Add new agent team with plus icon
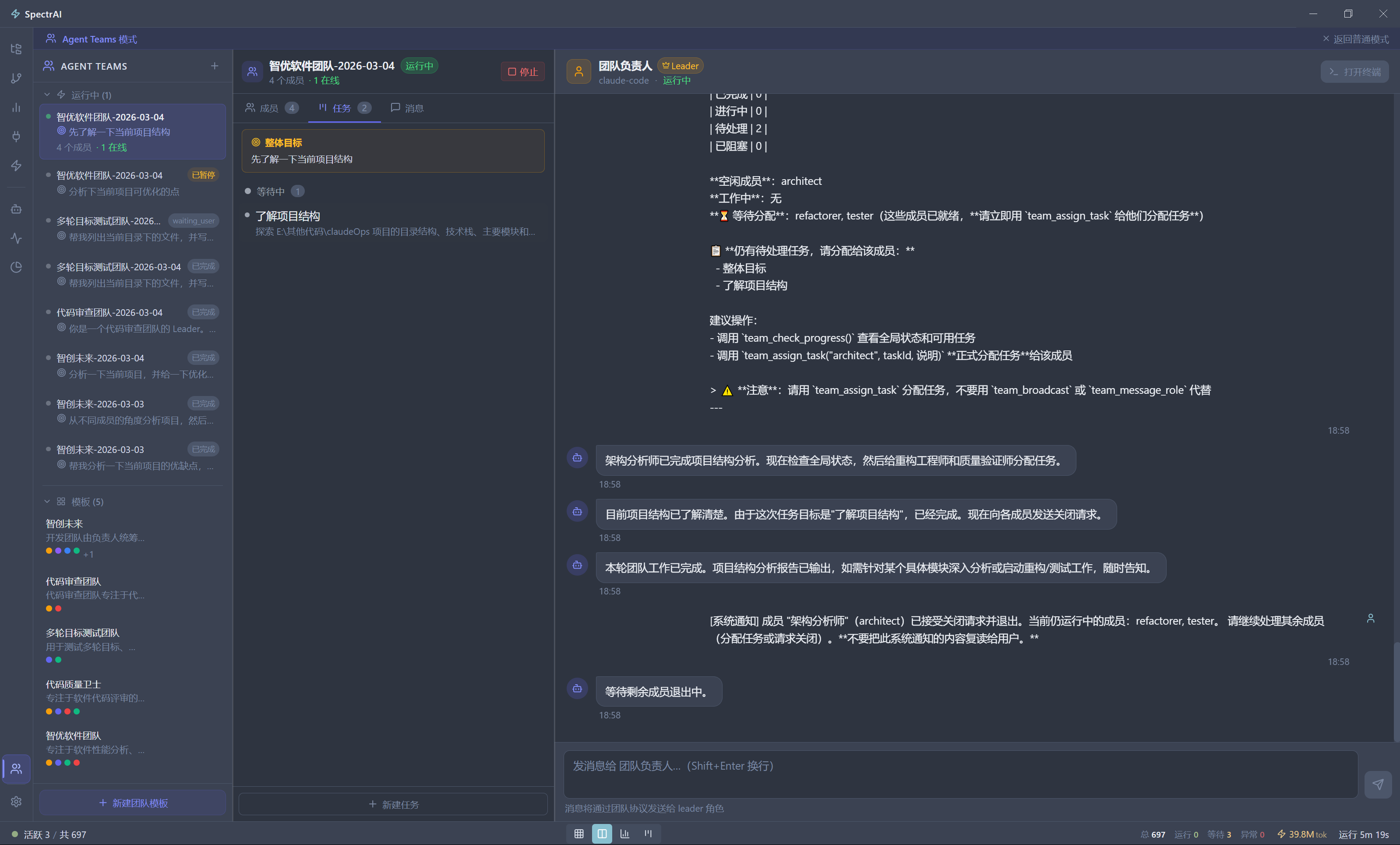 [214, 66]
